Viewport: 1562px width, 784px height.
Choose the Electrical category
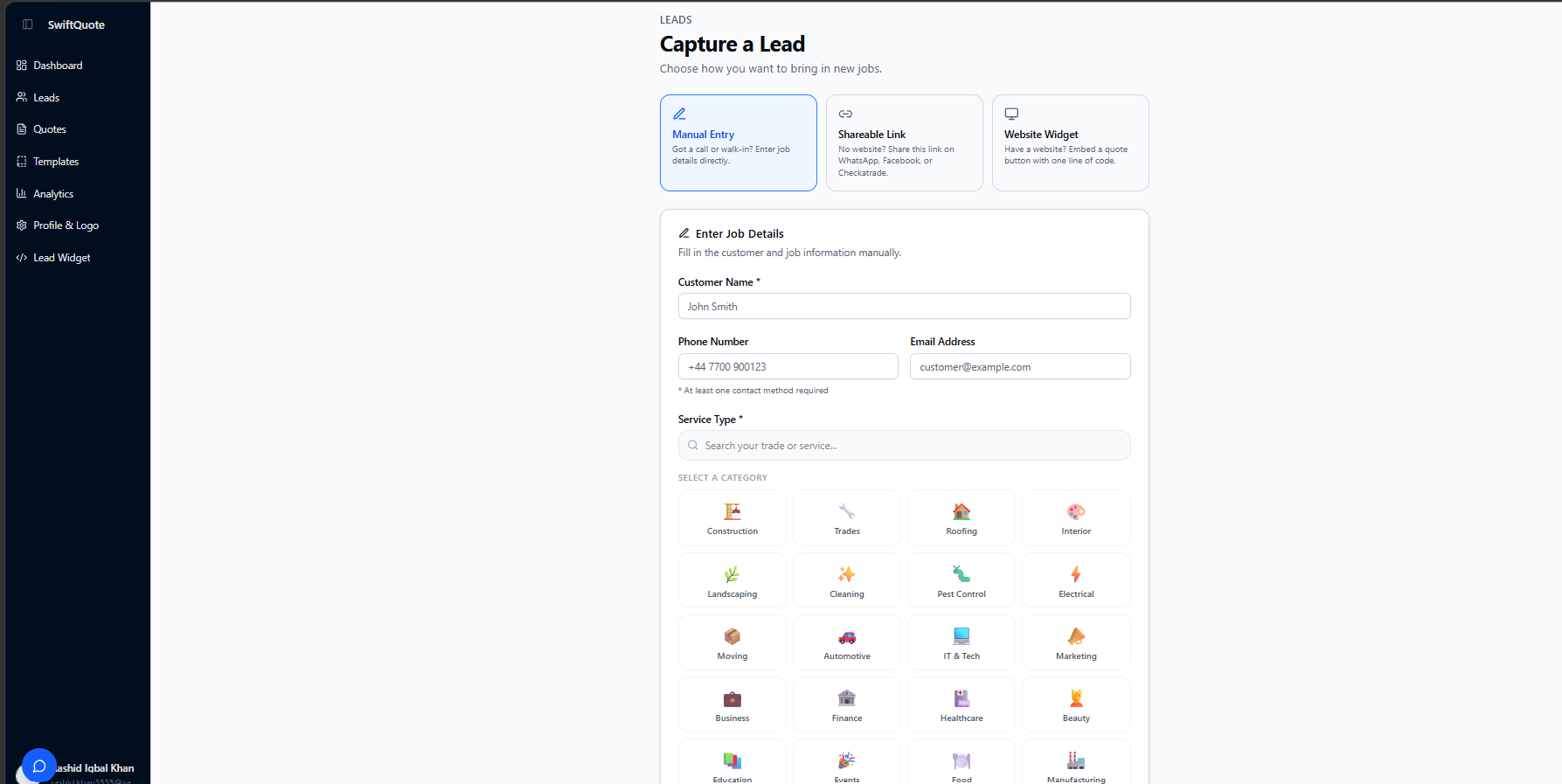click(x=1076, y=580)
